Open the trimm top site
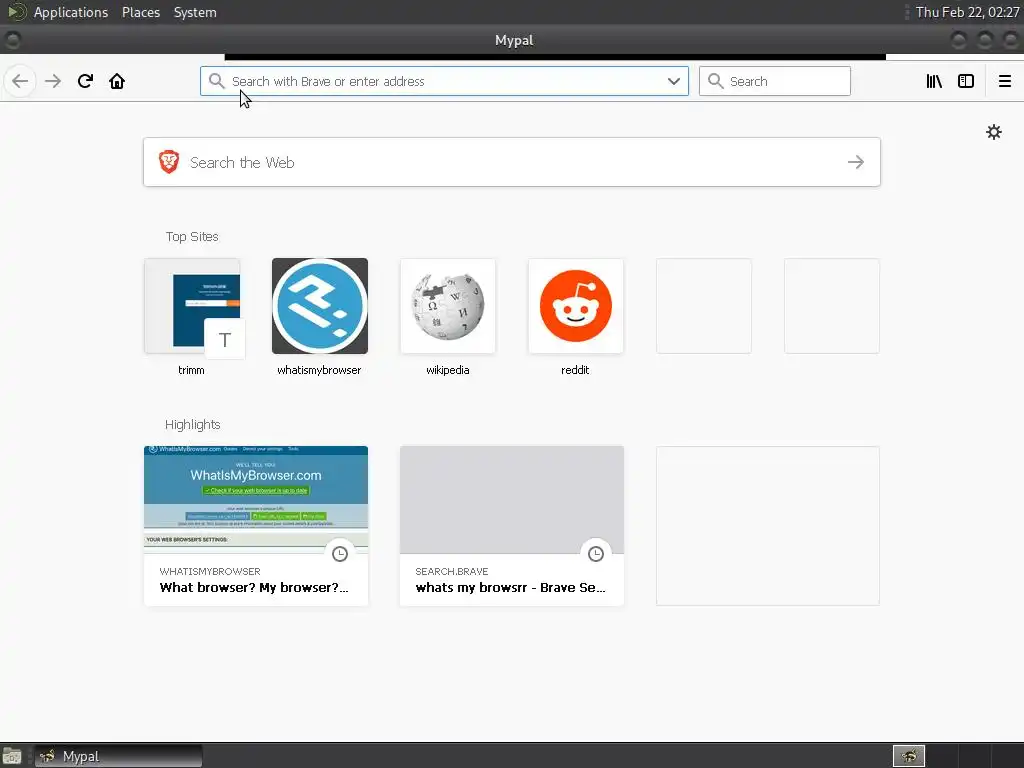1024x768 pixels. (x=192, y=306)
